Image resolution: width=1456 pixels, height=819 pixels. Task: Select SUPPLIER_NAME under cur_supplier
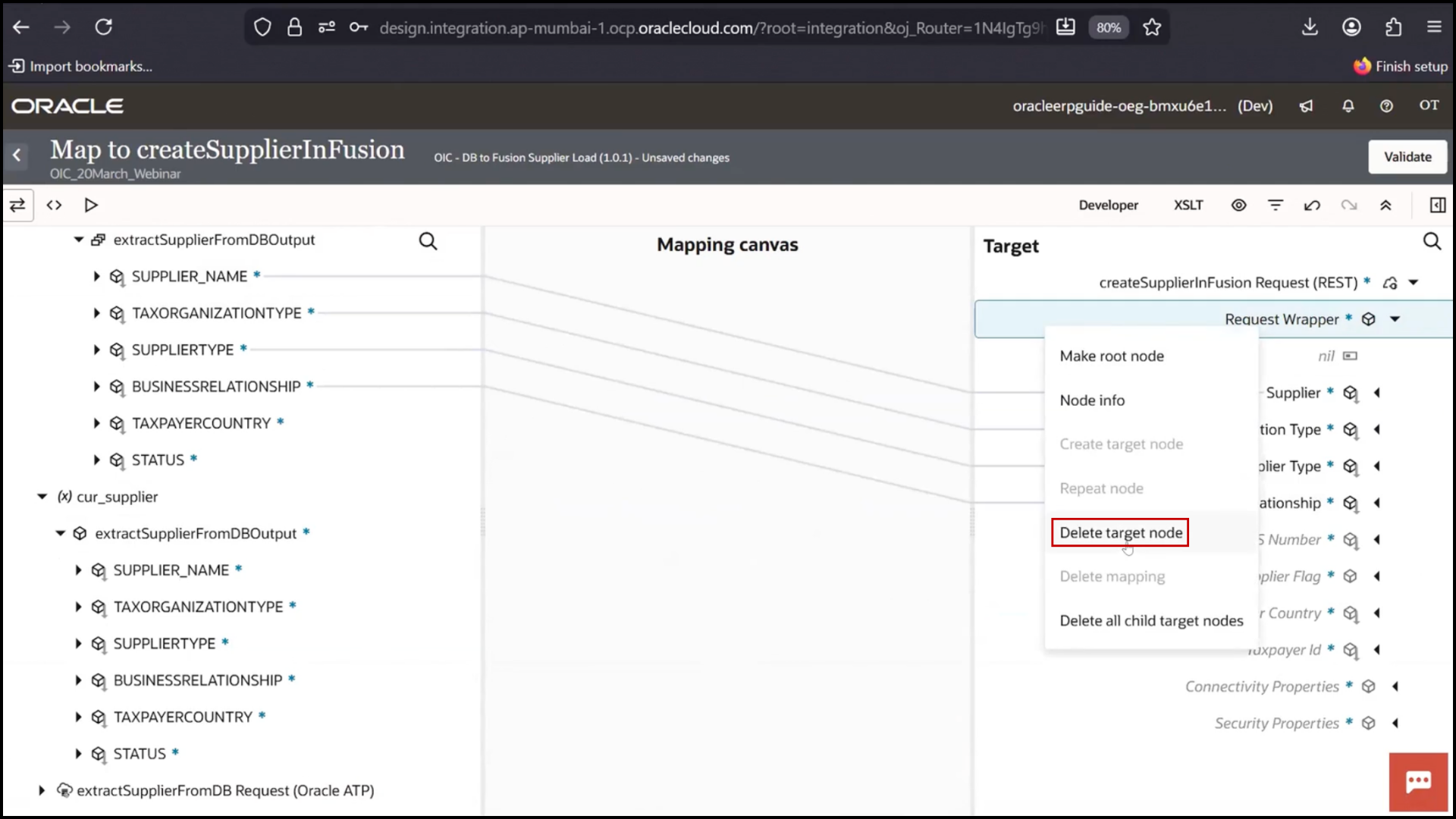[171, 570]
